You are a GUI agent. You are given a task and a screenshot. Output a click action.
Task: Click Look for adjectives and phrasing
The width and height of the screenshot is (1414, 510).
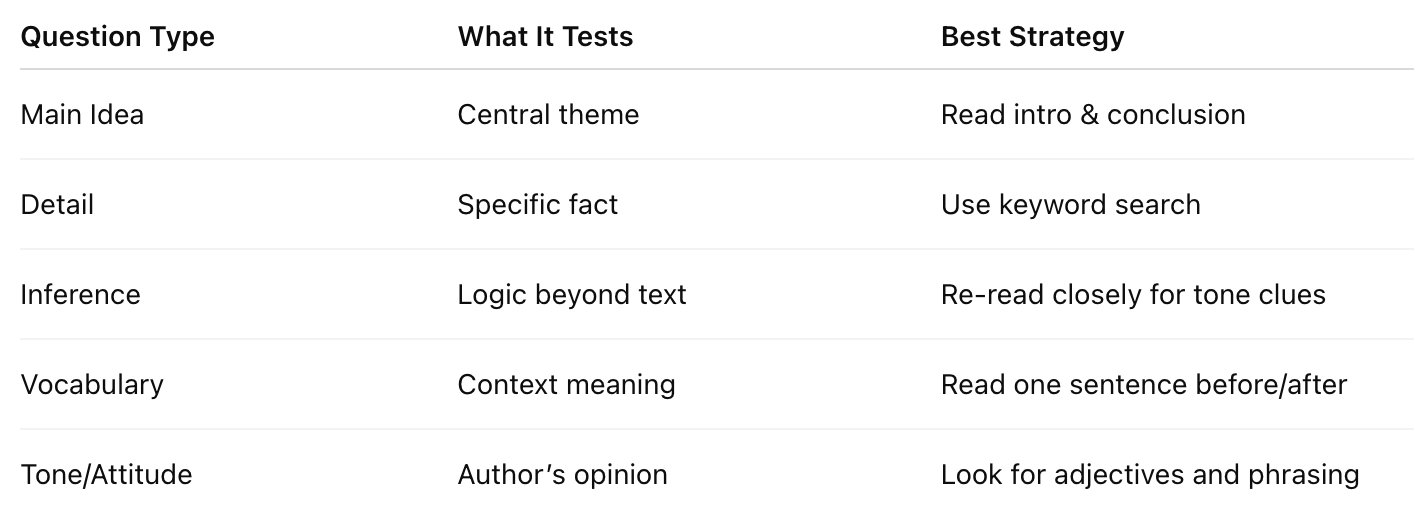[x=1149, y=474]
